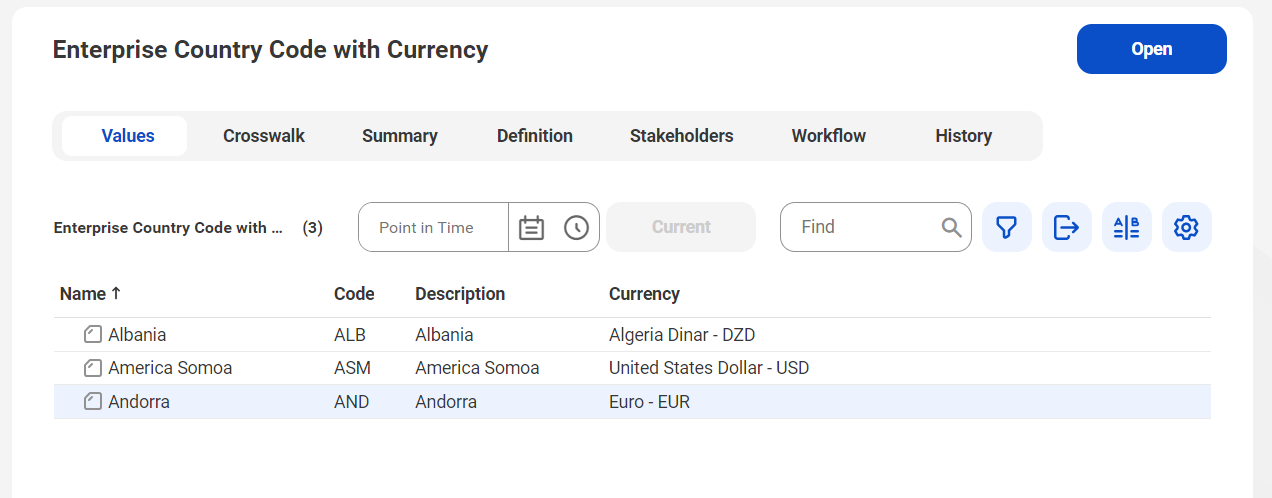The width and height of the screenshot is (1272, 498).
Task: Click the United States Dollar - USD cell
Action: 709,368
